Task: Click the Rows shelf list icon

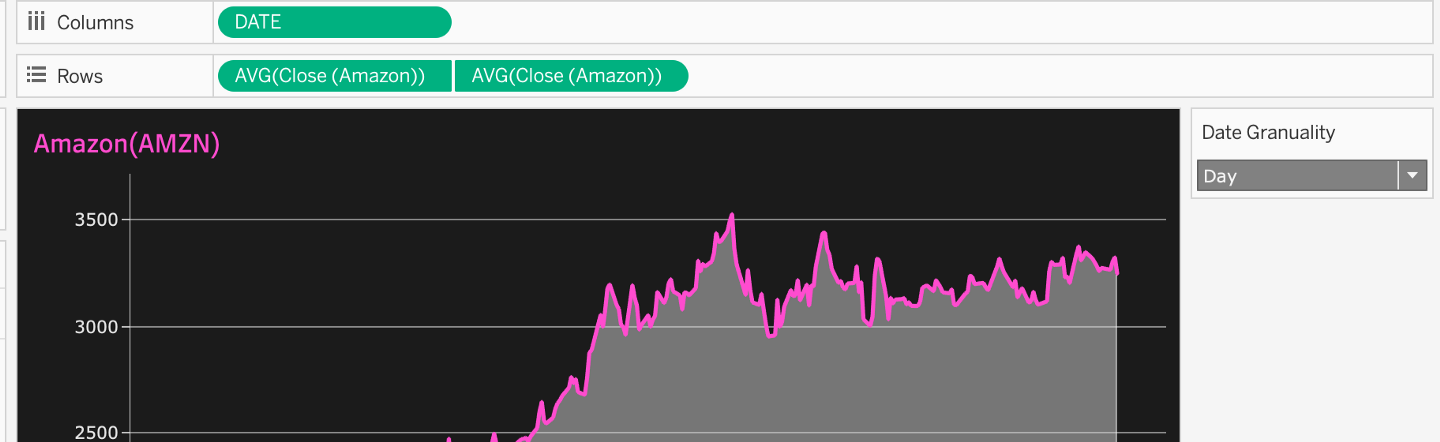Action: [x=37, y=76]
